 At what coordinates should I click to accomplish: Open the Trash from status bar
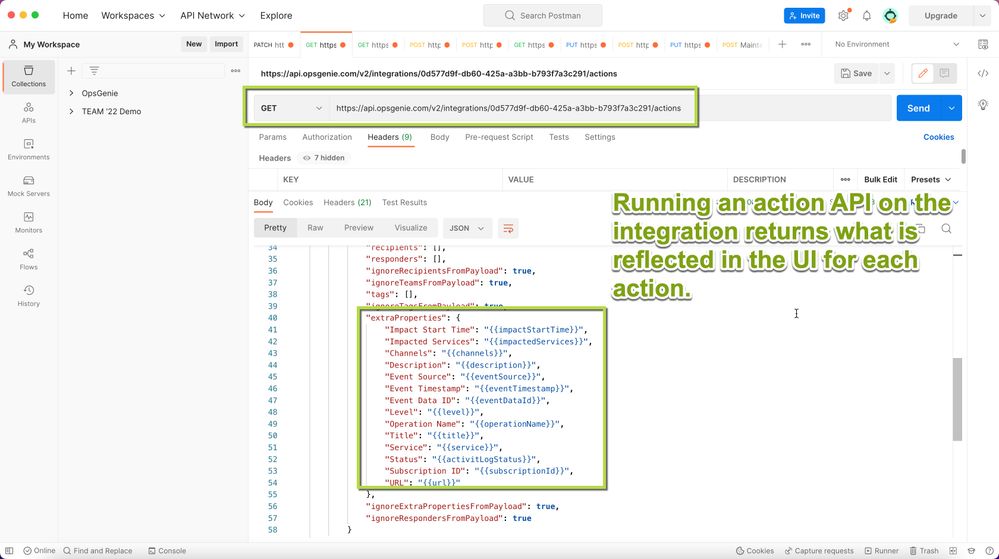point(924,551)
